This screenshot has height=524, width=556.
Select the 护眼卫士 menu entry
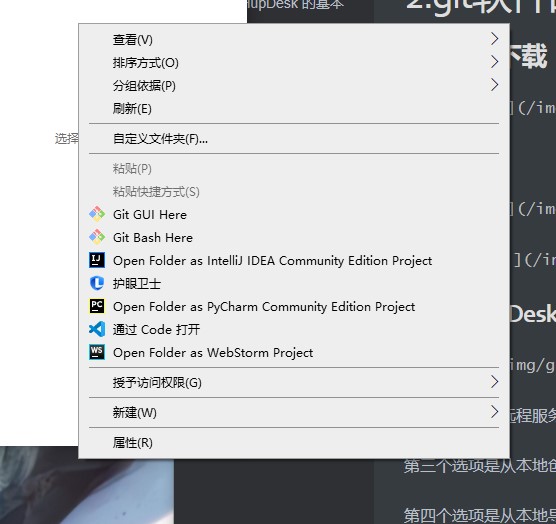coord(294,284)
